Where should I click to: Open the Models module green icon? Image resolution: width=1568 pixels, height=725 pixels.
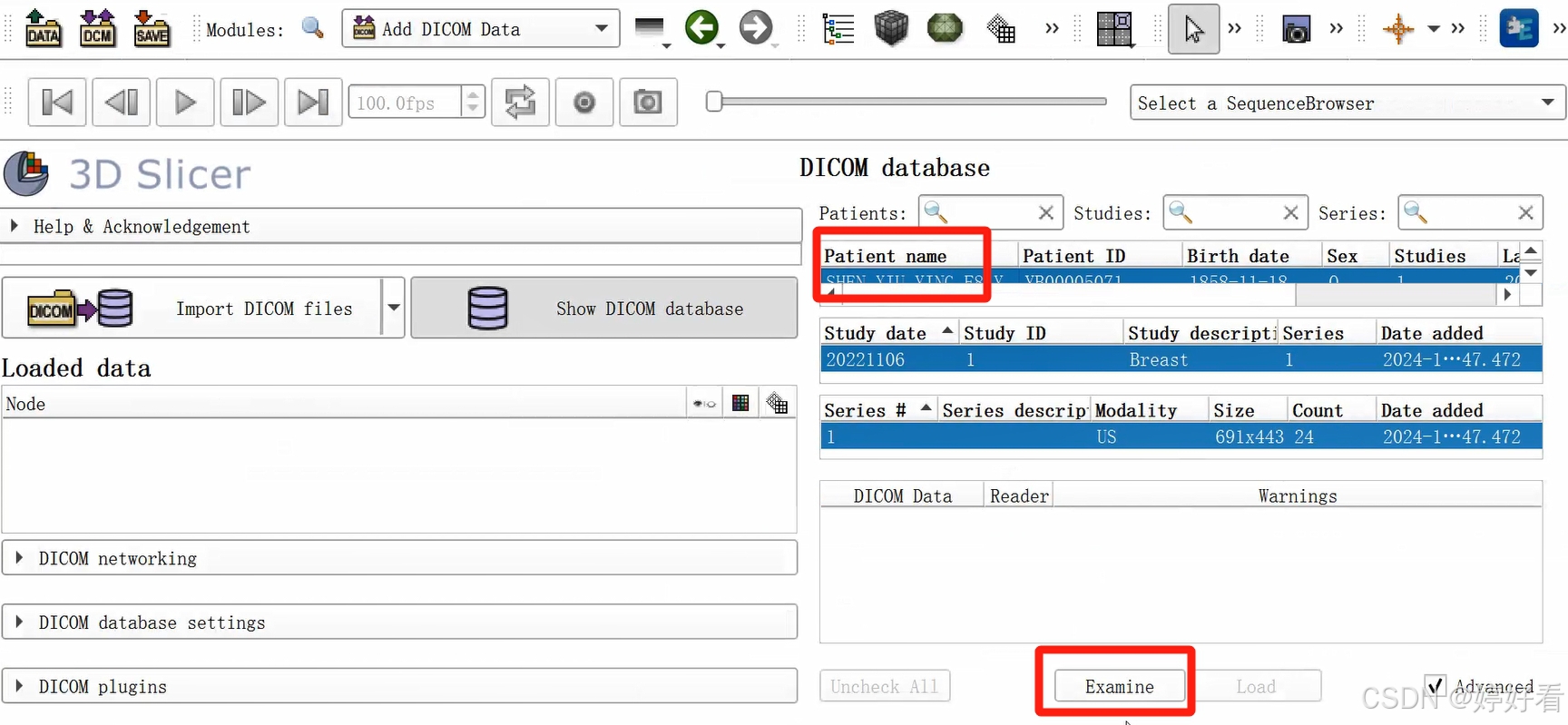[x=945, y=28]
